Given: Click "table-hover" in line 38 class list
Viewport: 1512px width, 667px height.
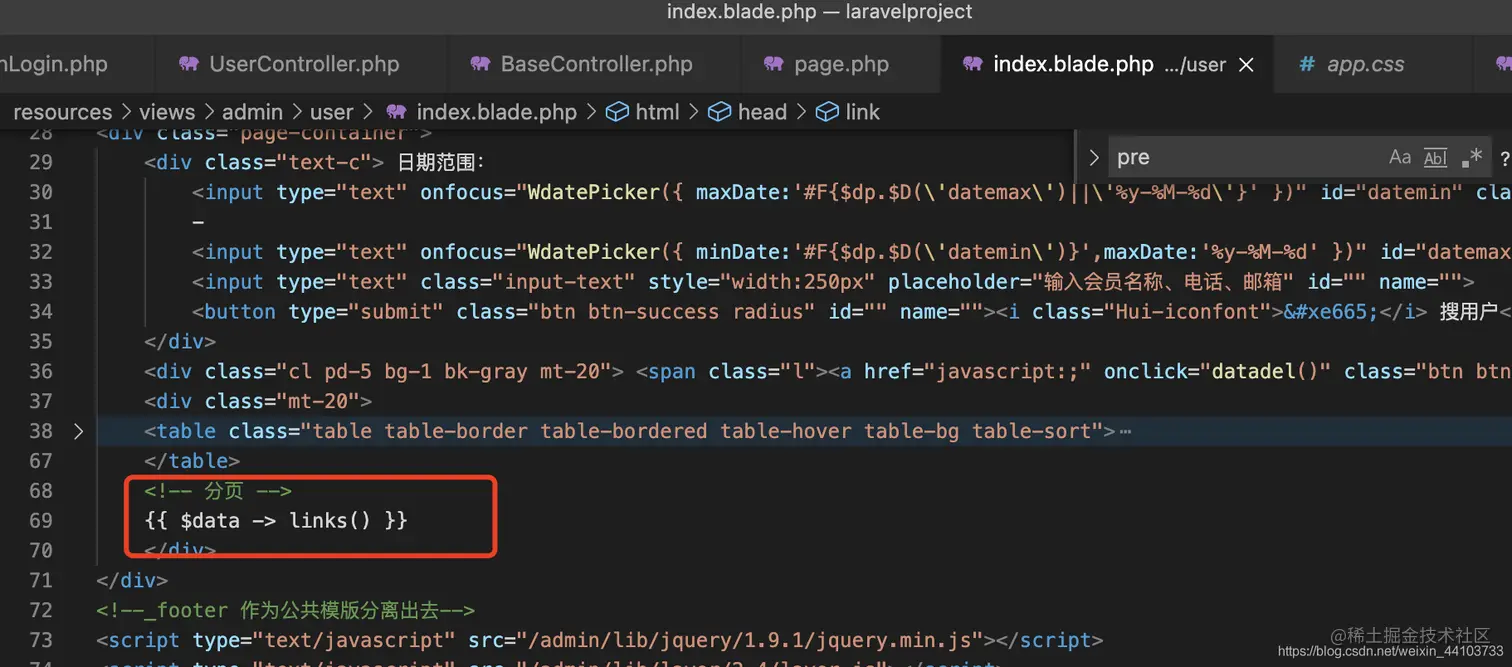Looking at the screenshot, I should [786, 431].
